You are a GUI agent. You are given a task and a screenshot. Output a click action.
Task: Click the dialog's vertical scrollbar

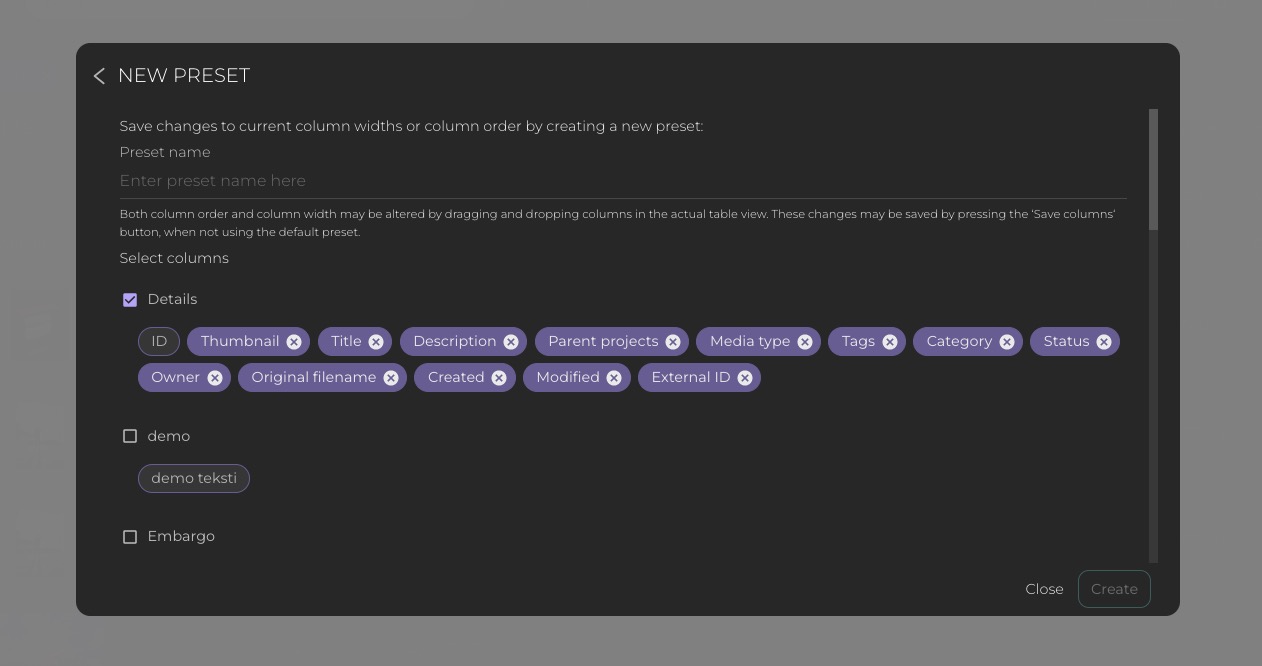coord(1153,170)
